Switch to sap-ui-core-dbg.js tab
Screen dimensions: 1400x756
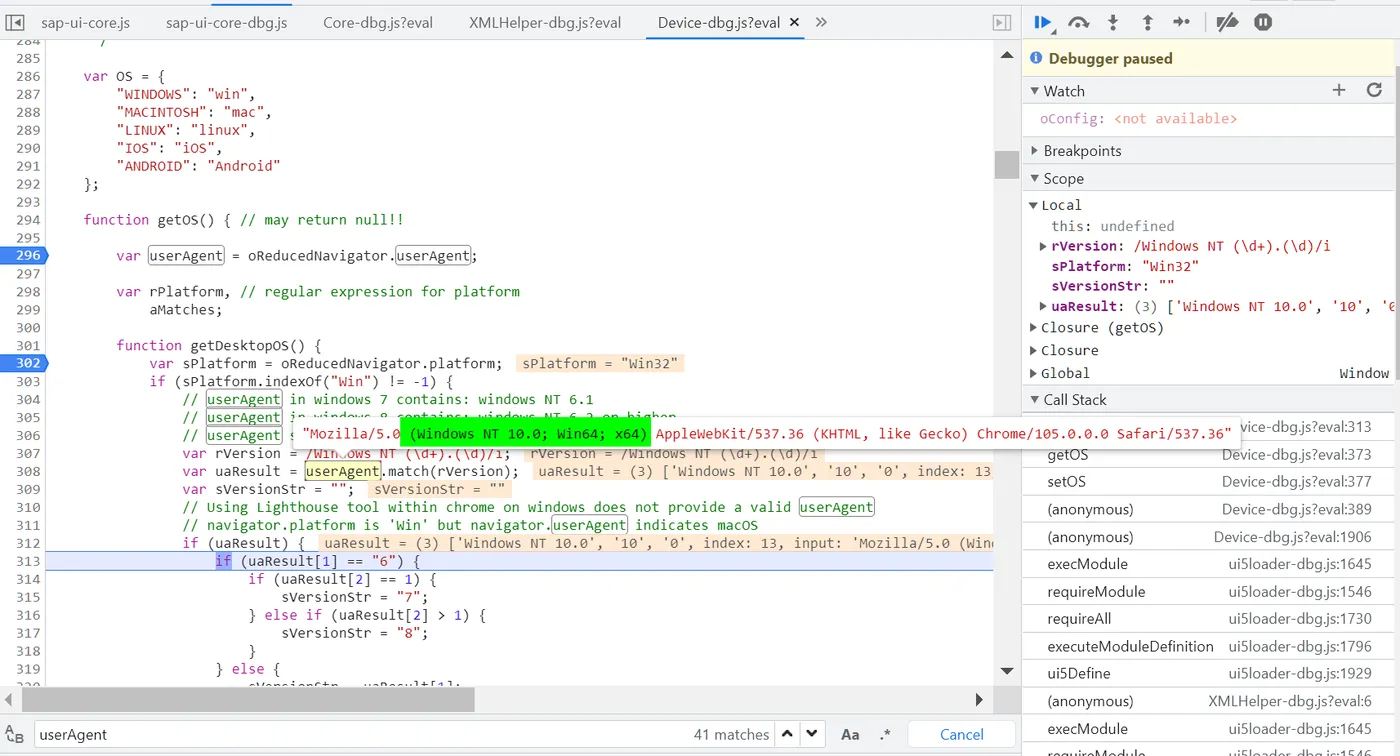tap(226, 22)
